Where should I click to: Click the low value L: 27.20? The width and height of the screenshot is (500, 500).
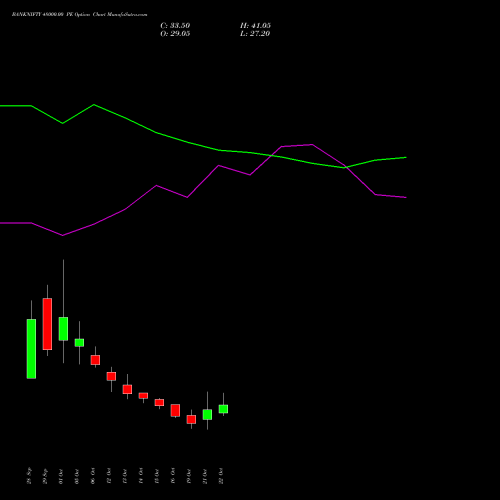tap(255, 34)
